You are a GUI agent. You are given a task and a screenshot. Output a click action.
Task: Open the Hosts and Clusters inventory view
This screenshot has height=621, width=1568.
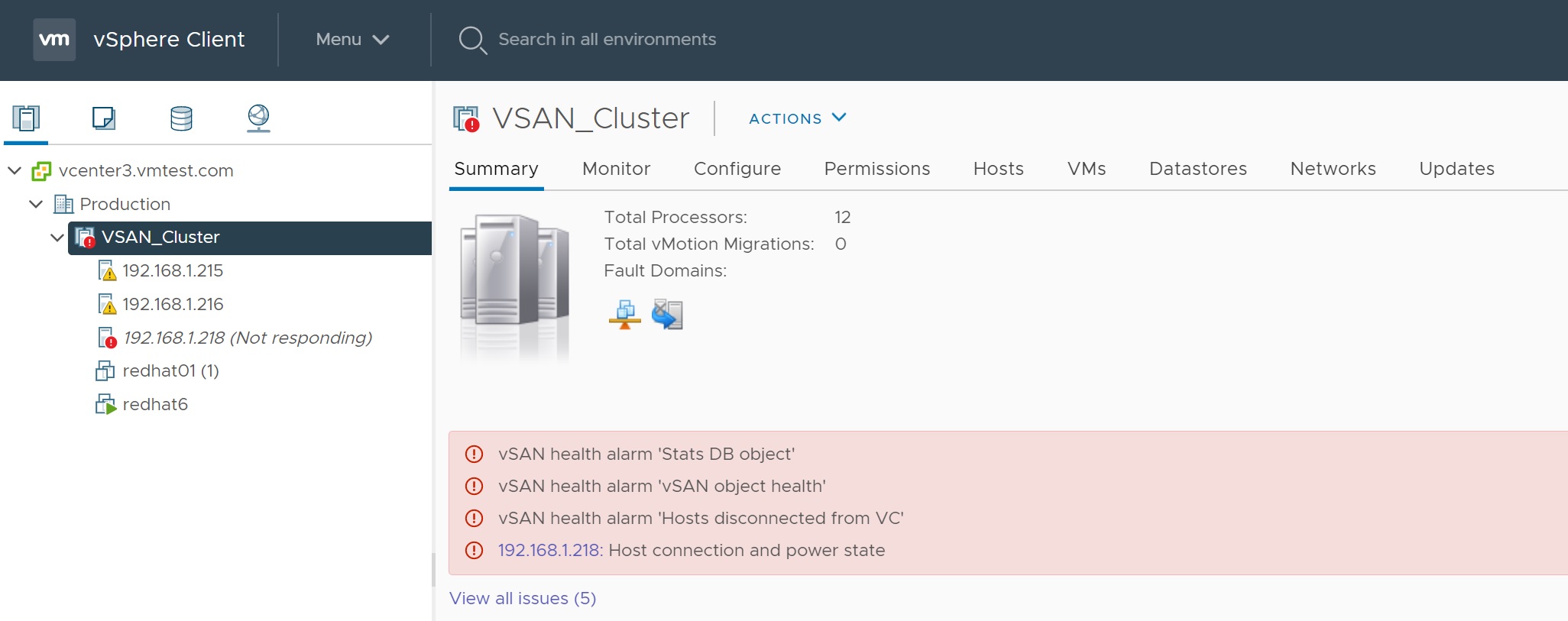(x=26, y=118)
